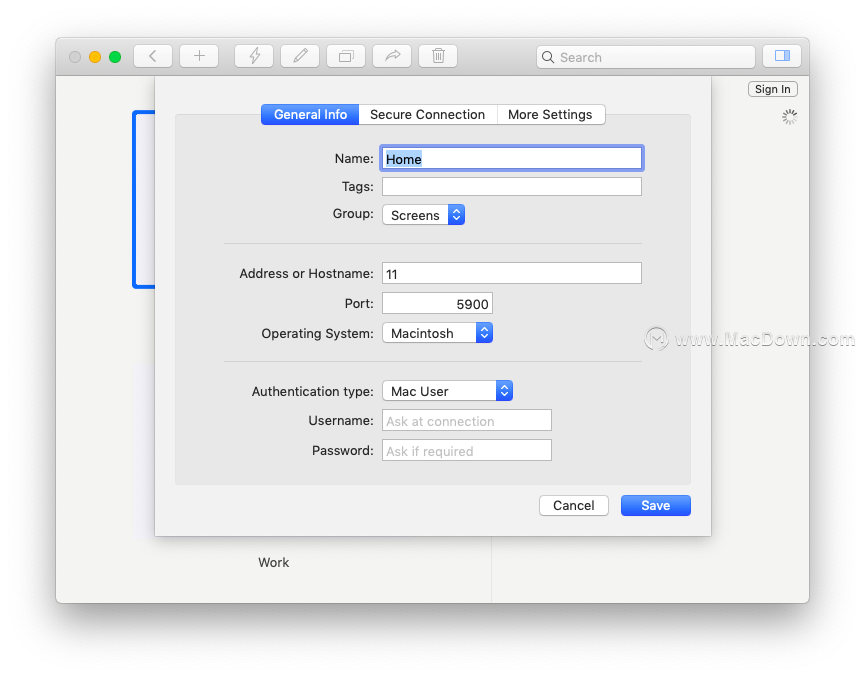Click the lightning bolt quick connect icon
Screen dimensions: 865x677
pos(254,56)
